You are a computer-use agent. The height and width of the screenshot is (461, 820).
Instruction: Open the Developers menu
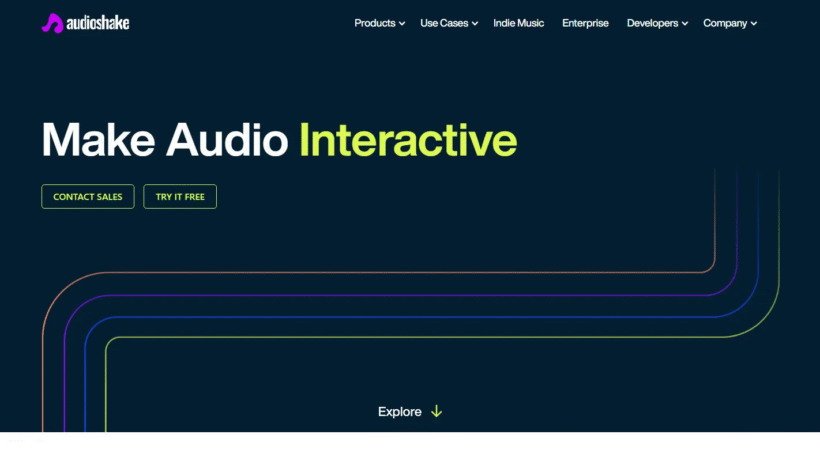tap(652, 23)
